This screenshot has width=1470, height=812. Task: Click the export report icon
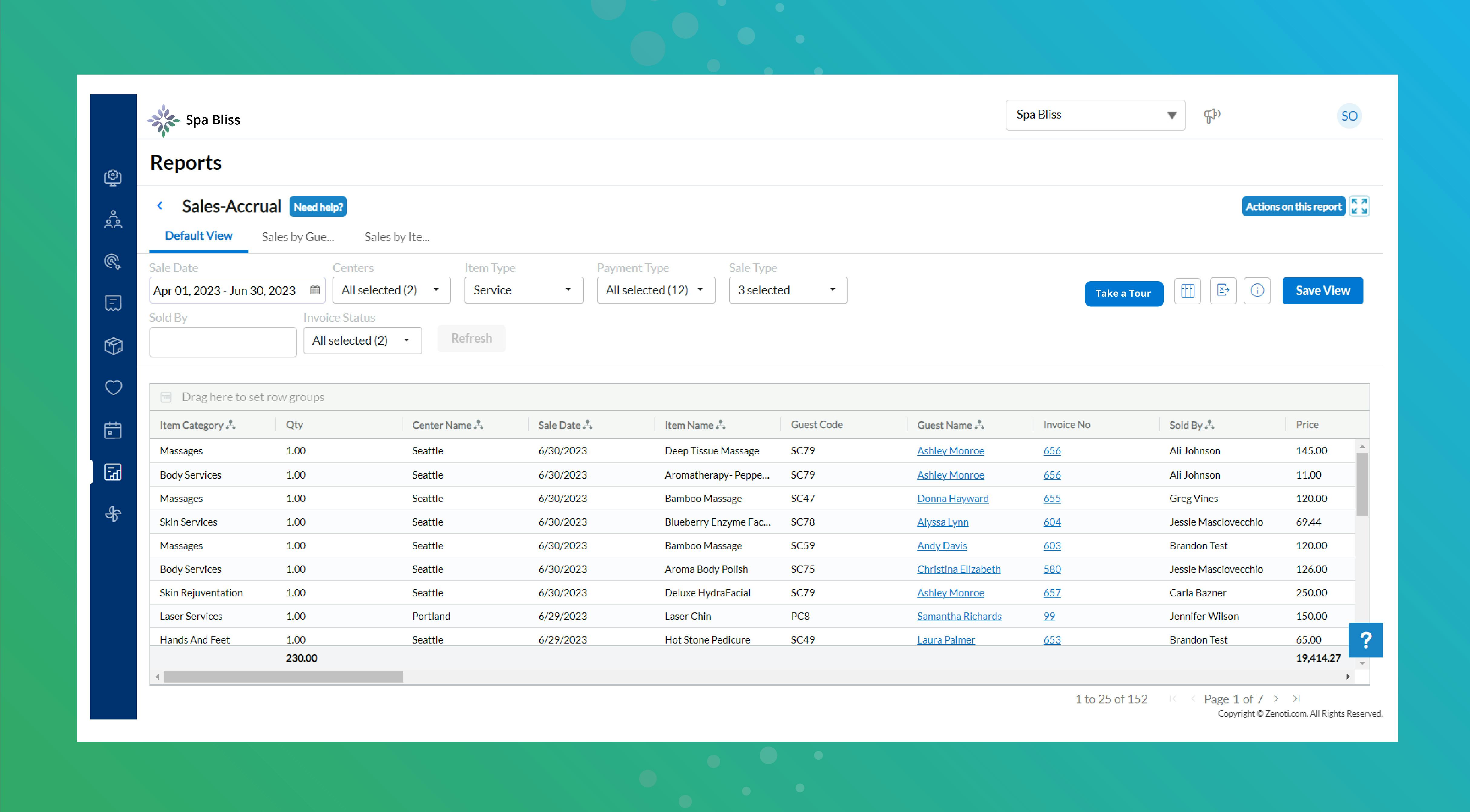click(1223, 291)
